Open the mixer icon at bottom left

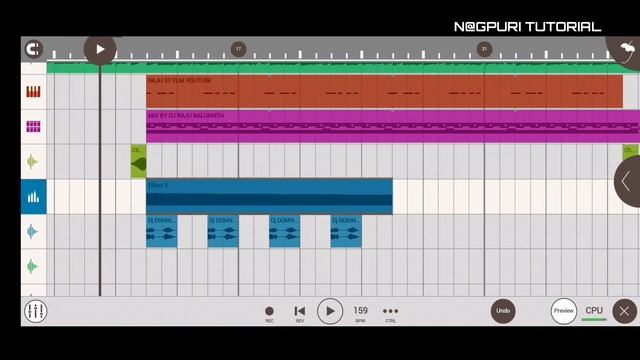[36, 311]
